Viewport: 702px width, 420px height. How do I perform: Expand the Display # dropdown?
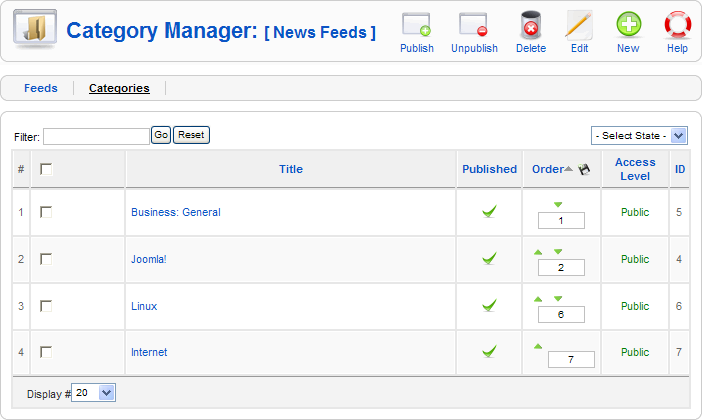point(95,393)
